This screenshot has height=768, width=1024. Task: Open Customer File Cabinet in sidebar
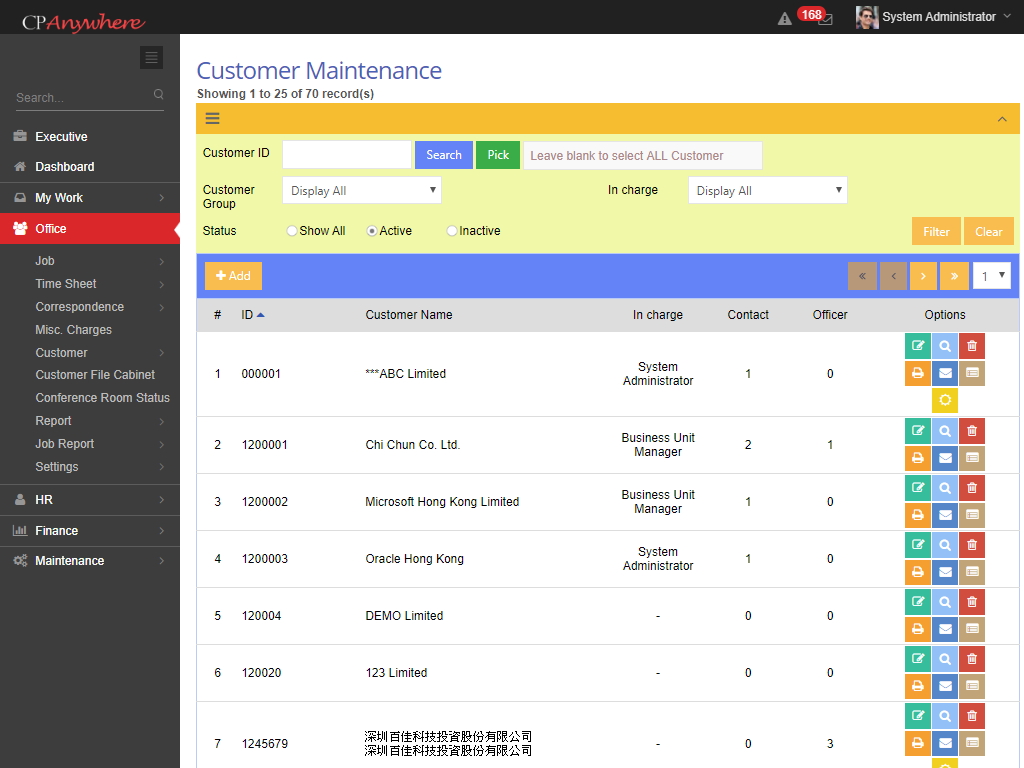coord(95,375)
